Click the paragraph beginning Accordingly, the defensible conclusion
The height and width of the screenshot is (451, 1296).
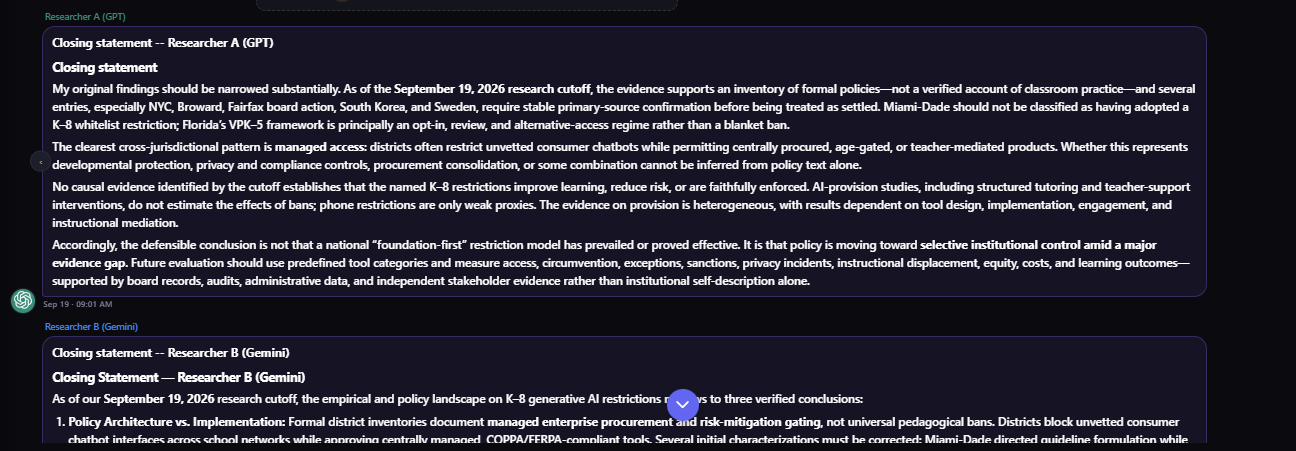click(625, 263)
